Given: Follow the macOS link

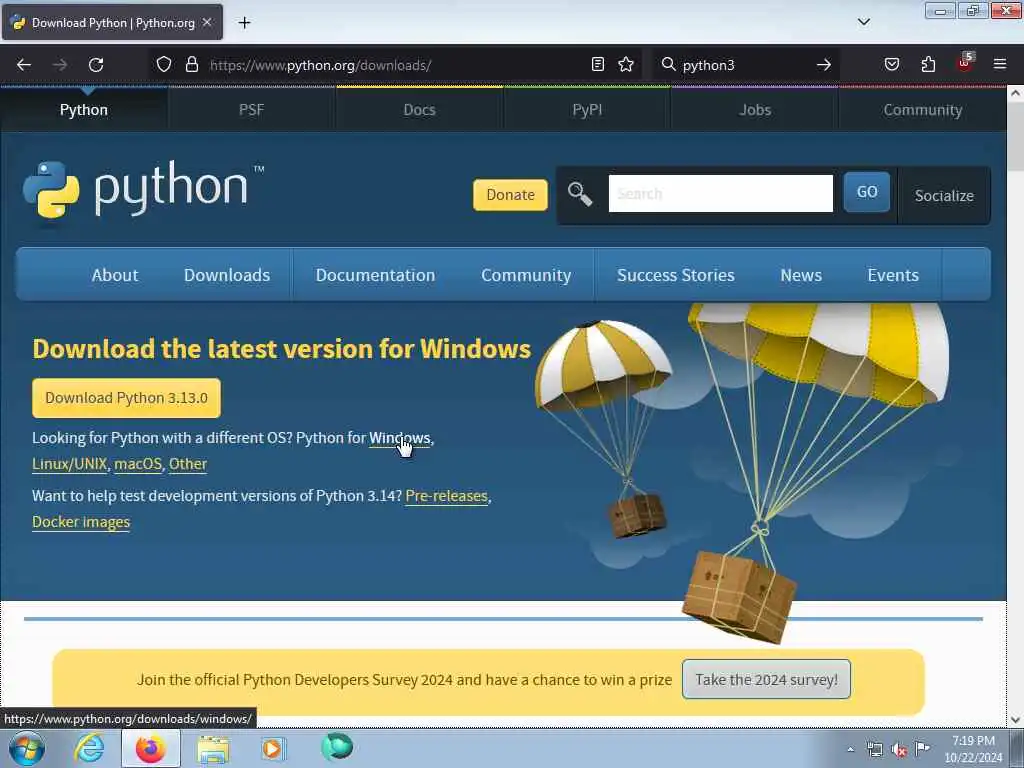Looking at the screenshot, I should point(138,464).
